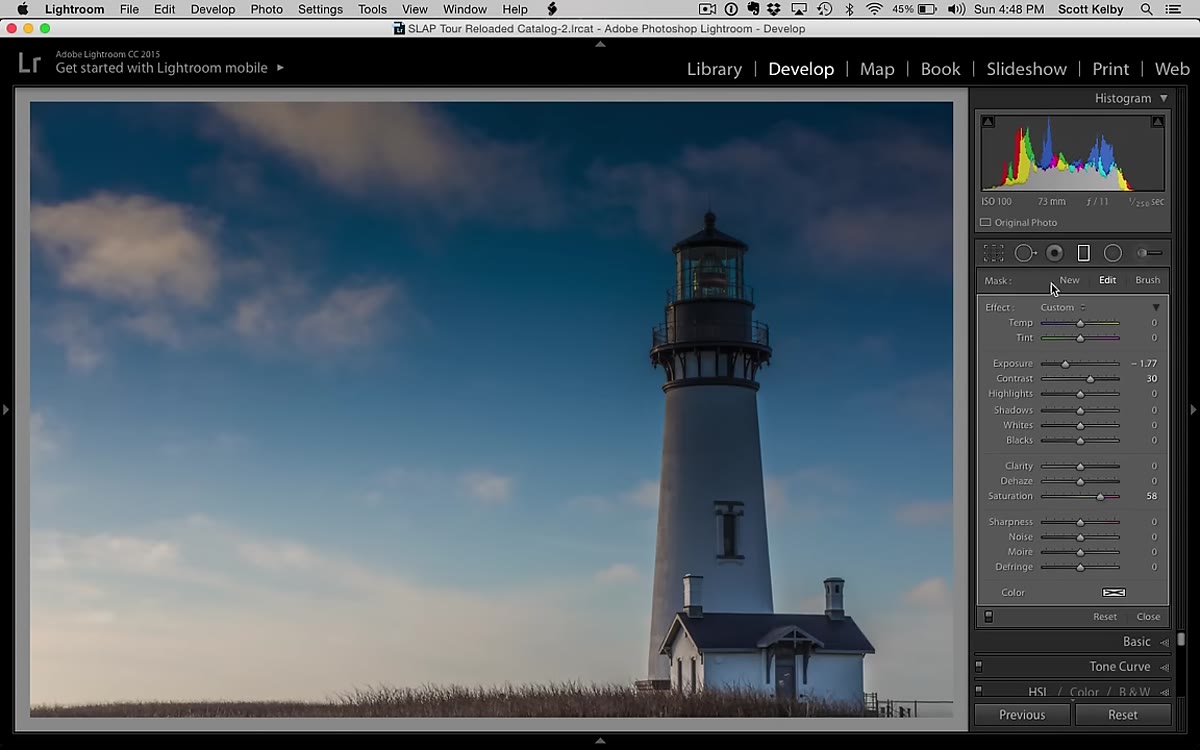
Task: Click Close in graduated filter panel
Action: click(1148, 616)
